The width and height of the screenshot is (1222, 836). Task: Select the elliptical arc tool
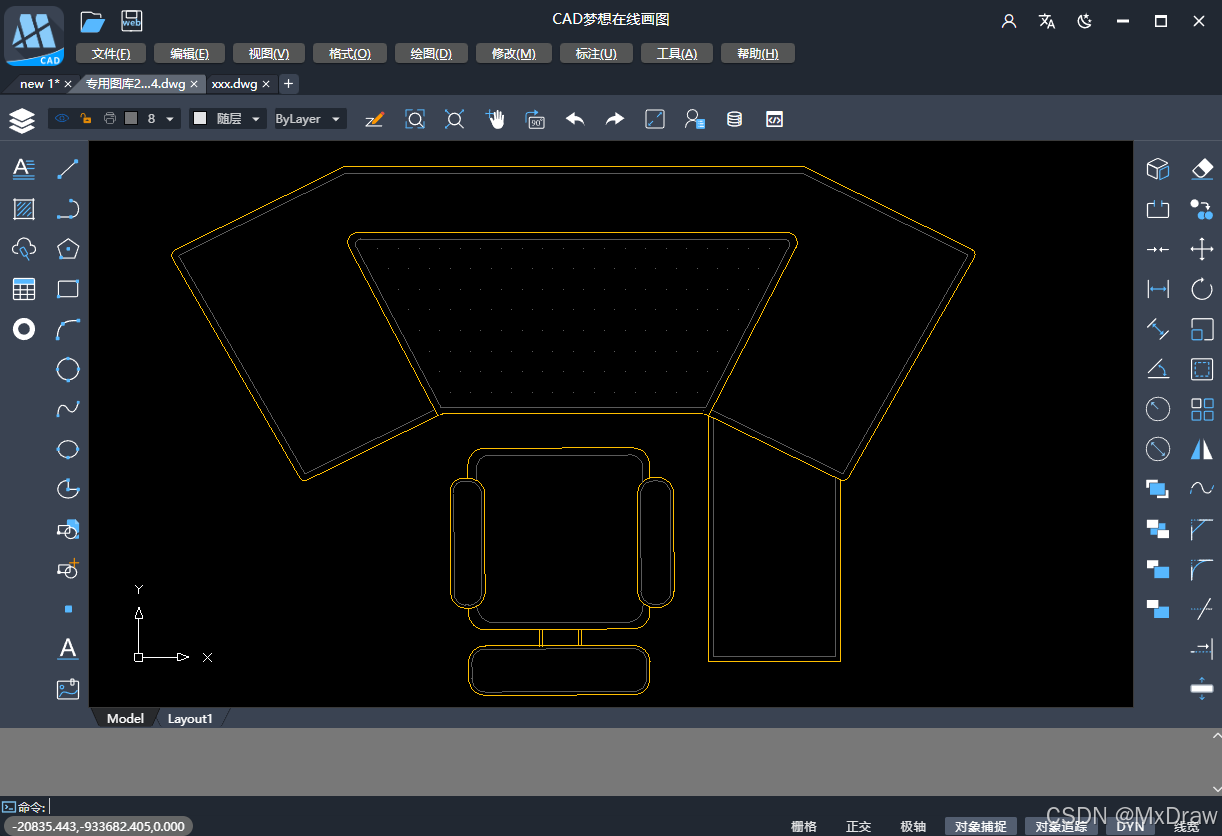tap(68, 489)
